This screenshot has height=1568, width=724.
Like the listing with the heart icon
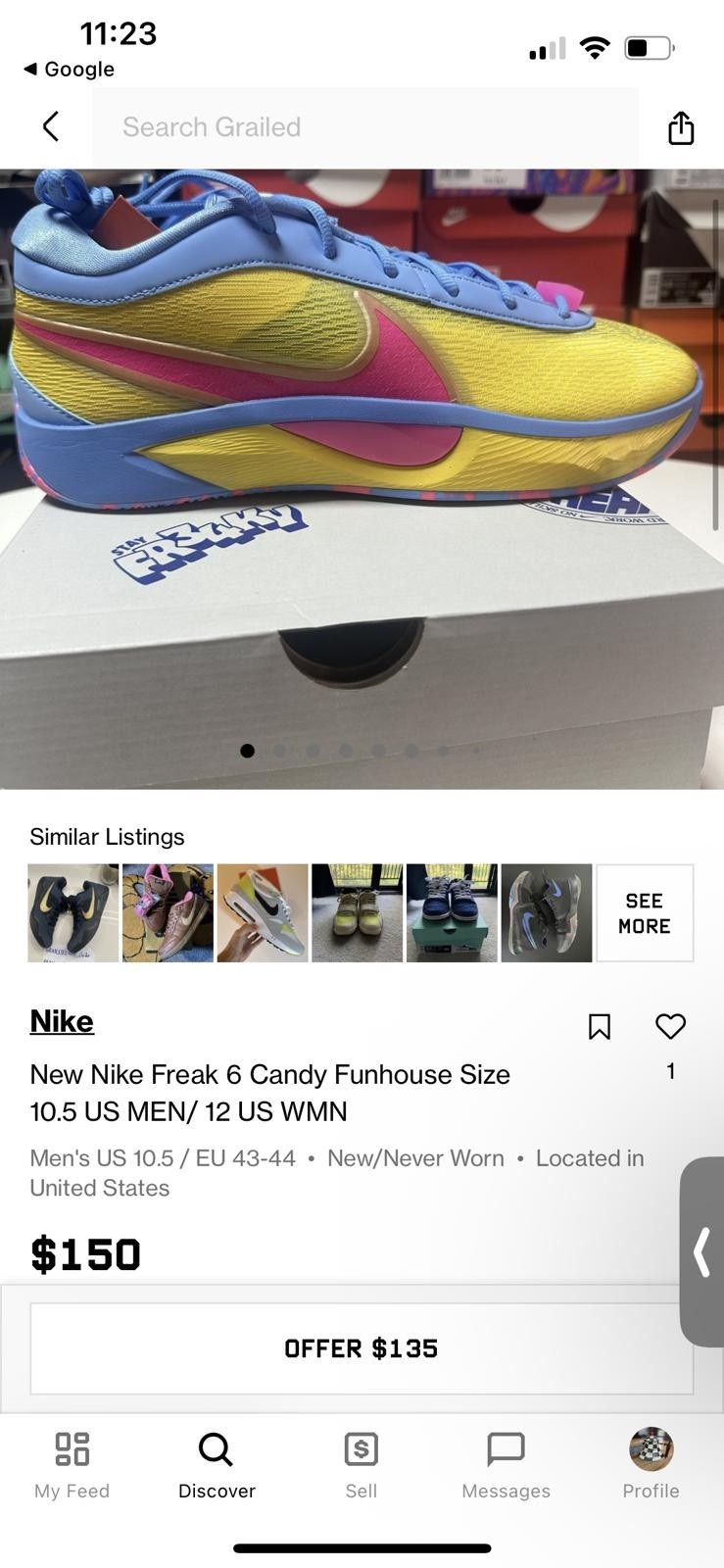point(670,1026)
